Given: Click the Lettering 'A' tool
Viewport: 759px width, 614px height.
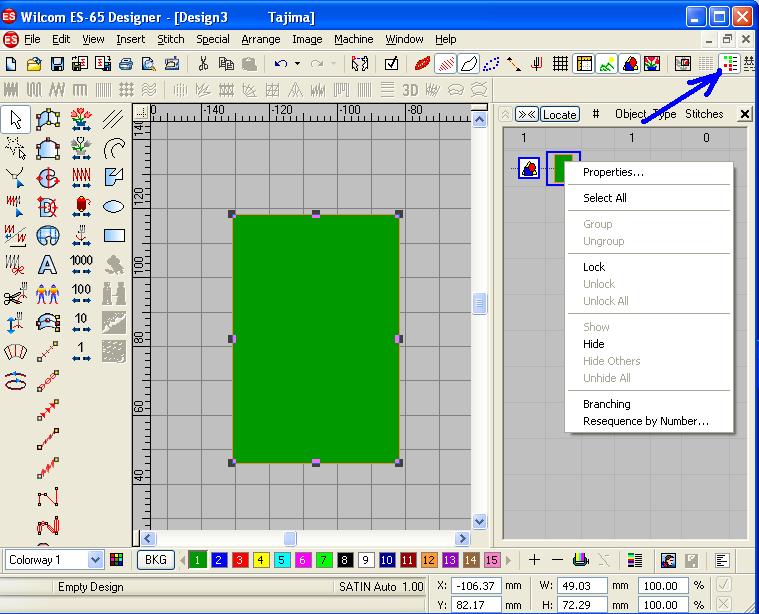Looking at the screenshot, I should [x=47, y=265].
